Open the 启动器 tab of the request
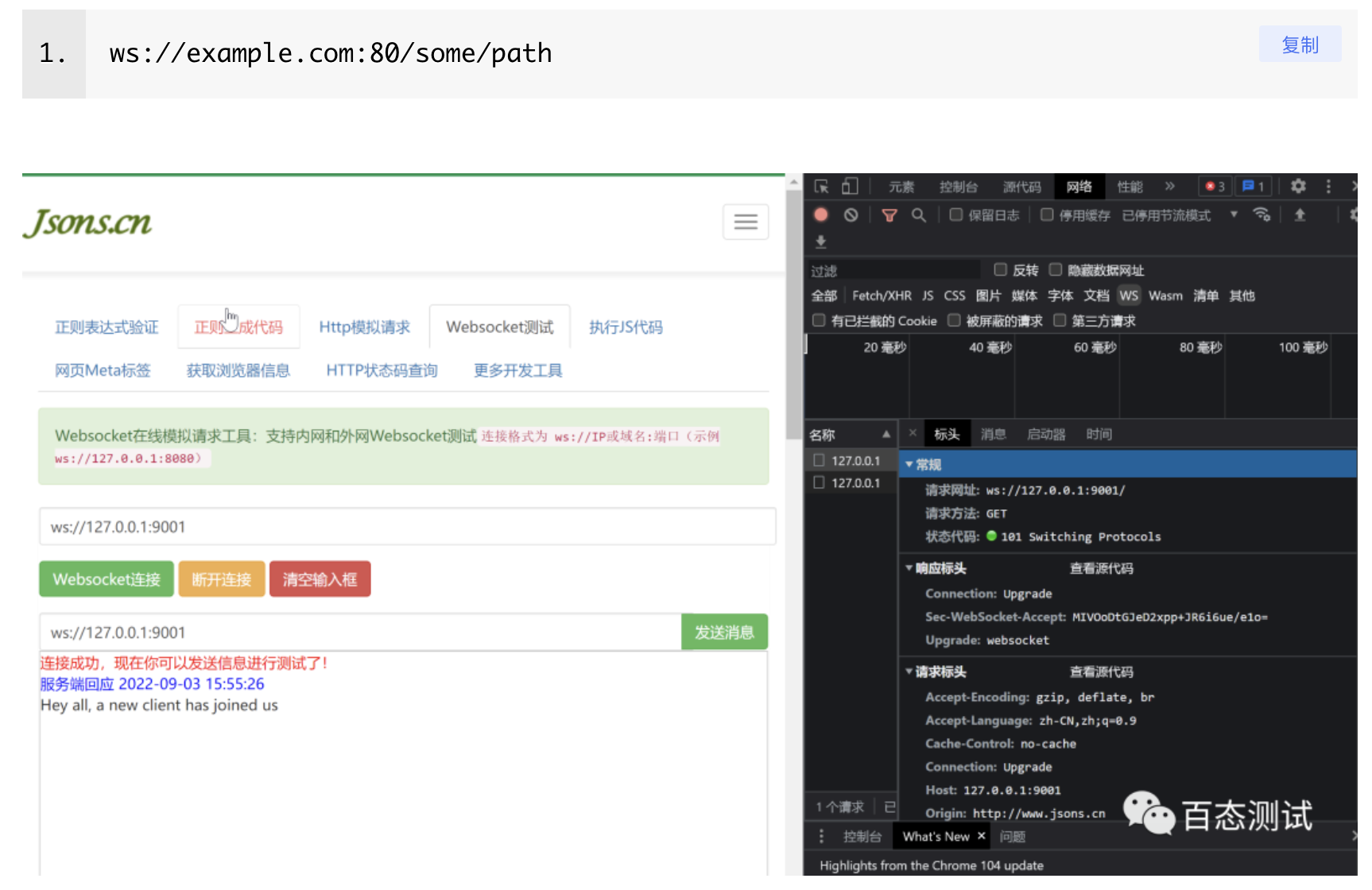The image size is (1372, 890). (x=1046, y=434)
